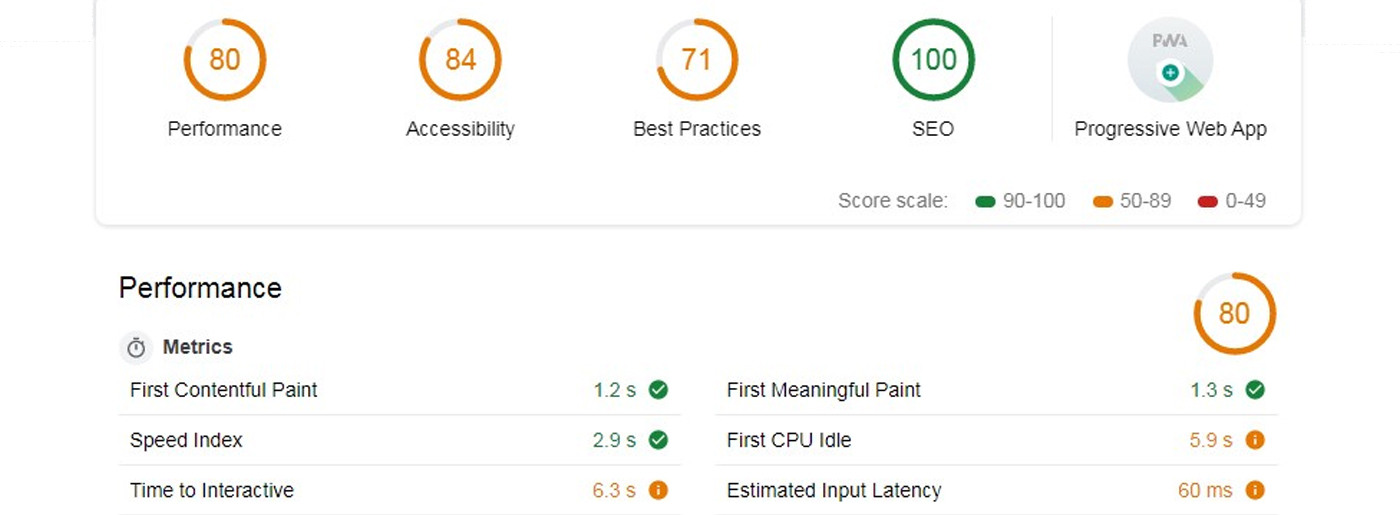The image size is (1400, 515).
Task: Expand the Time to Interactive metric row
Action: coord(399,491)
